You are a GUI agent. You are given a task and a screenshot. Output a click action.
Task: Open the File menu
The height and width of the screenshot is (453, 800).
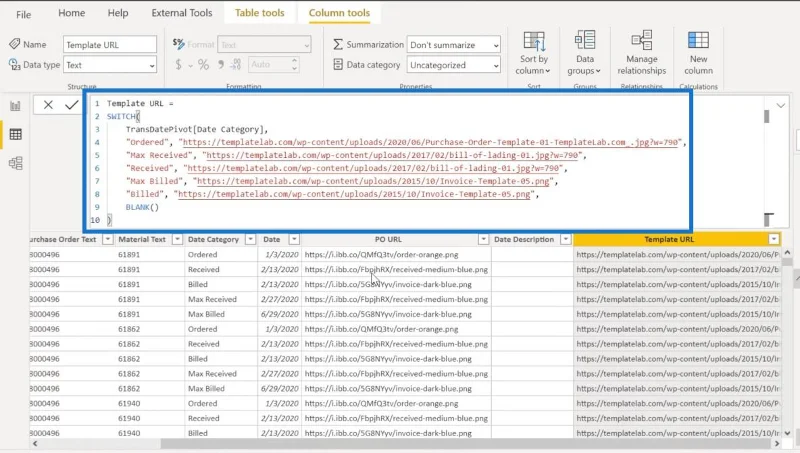click(x=23, y=14)
